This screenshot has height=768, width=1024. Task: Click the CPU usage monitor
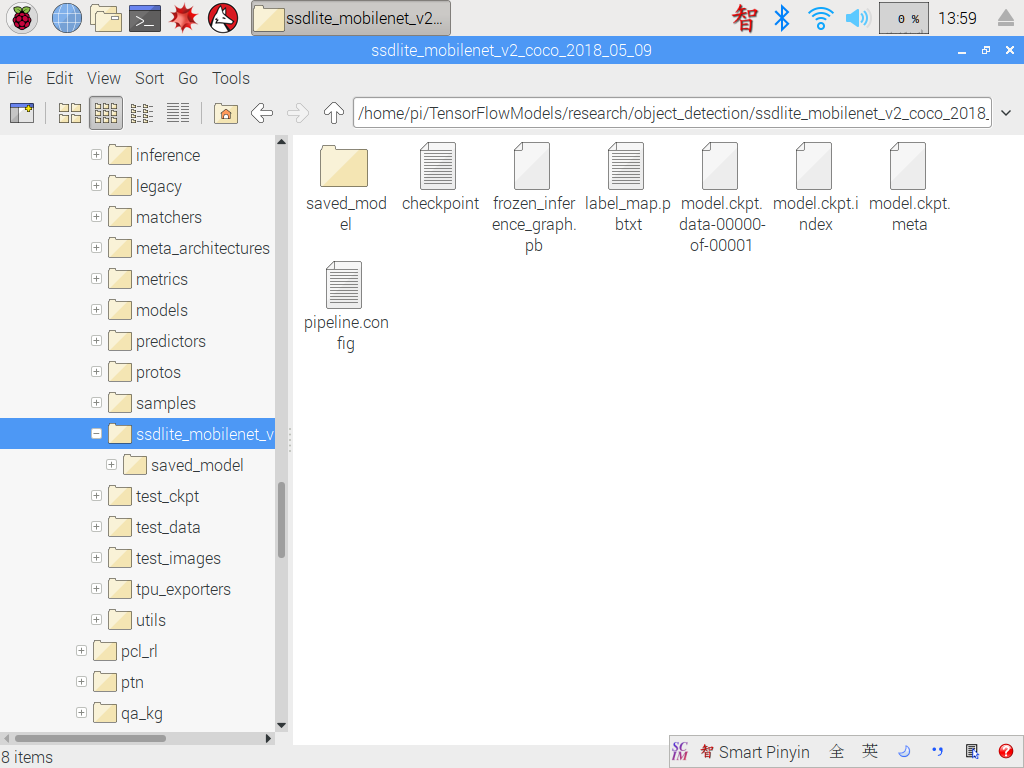(x=904, y=18)
